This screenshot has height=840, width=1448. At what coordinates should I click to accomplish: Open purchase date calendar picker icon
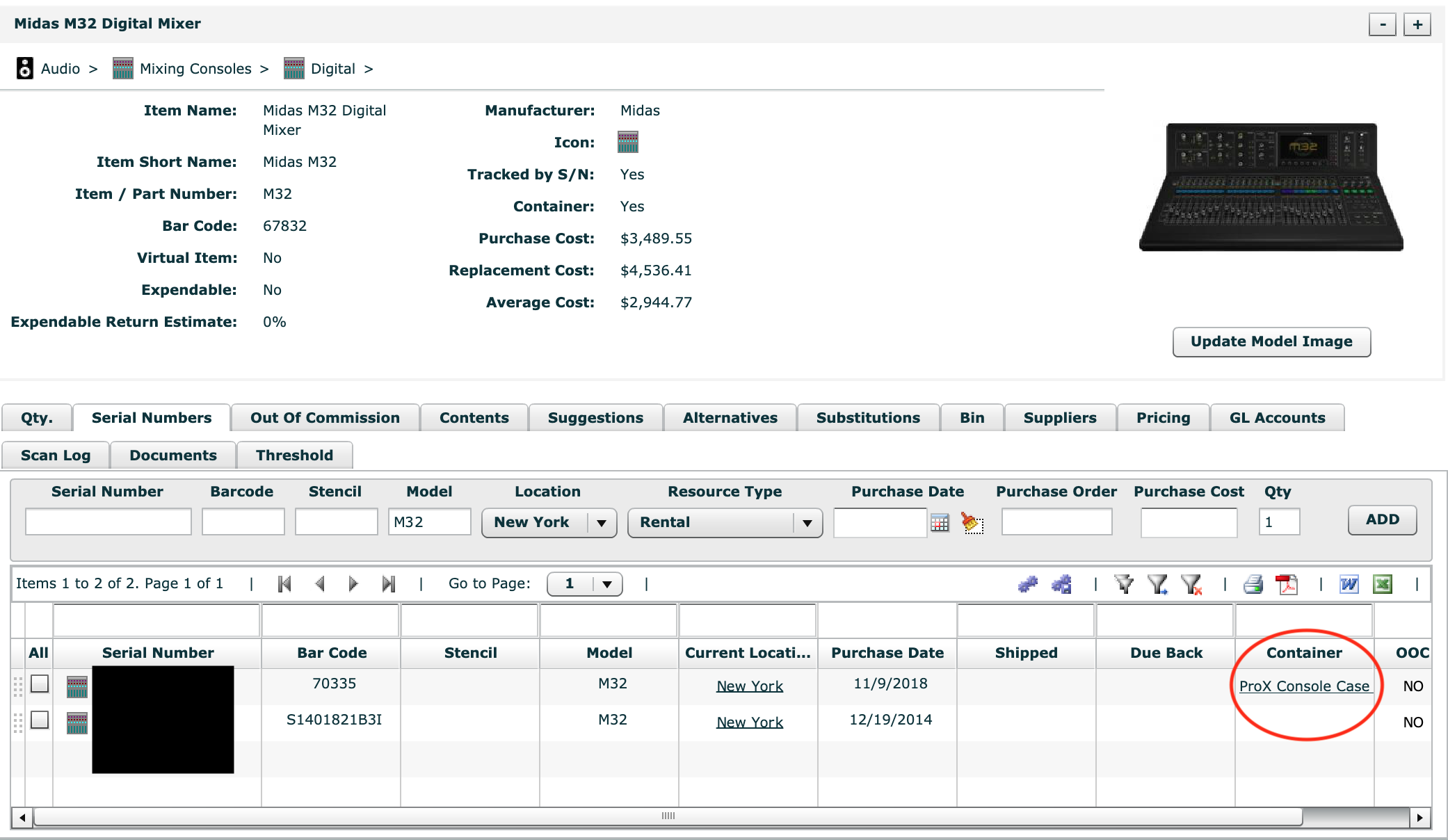coord(940,523)
